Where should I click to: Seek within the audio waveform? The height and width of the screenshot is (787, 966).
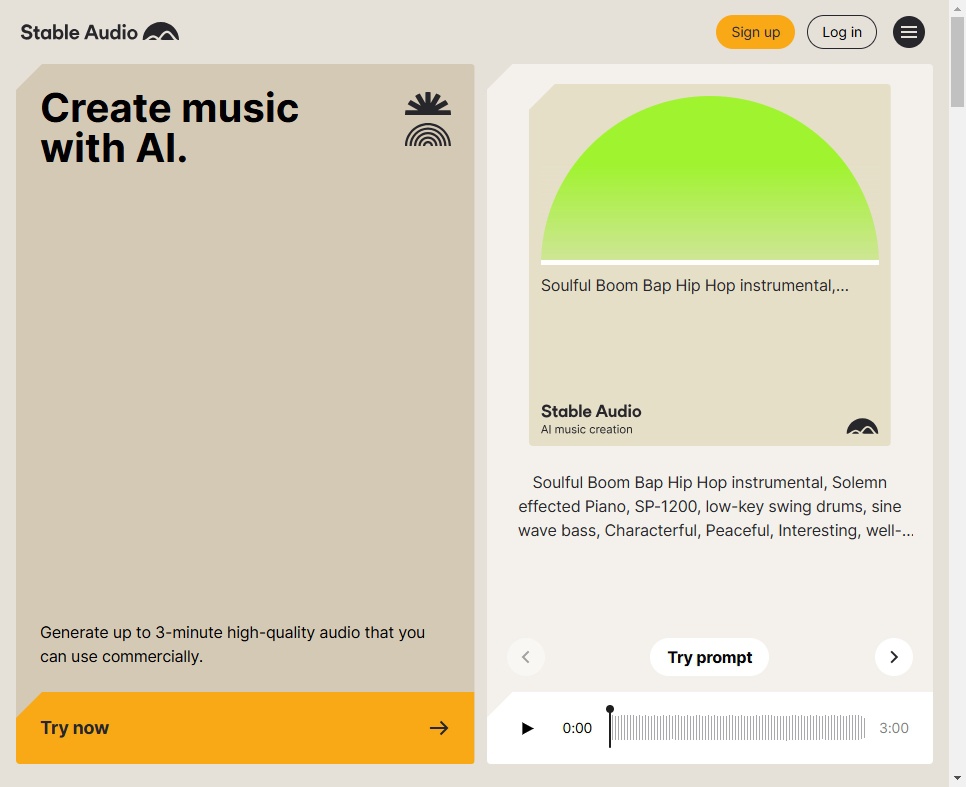point(740,728)
